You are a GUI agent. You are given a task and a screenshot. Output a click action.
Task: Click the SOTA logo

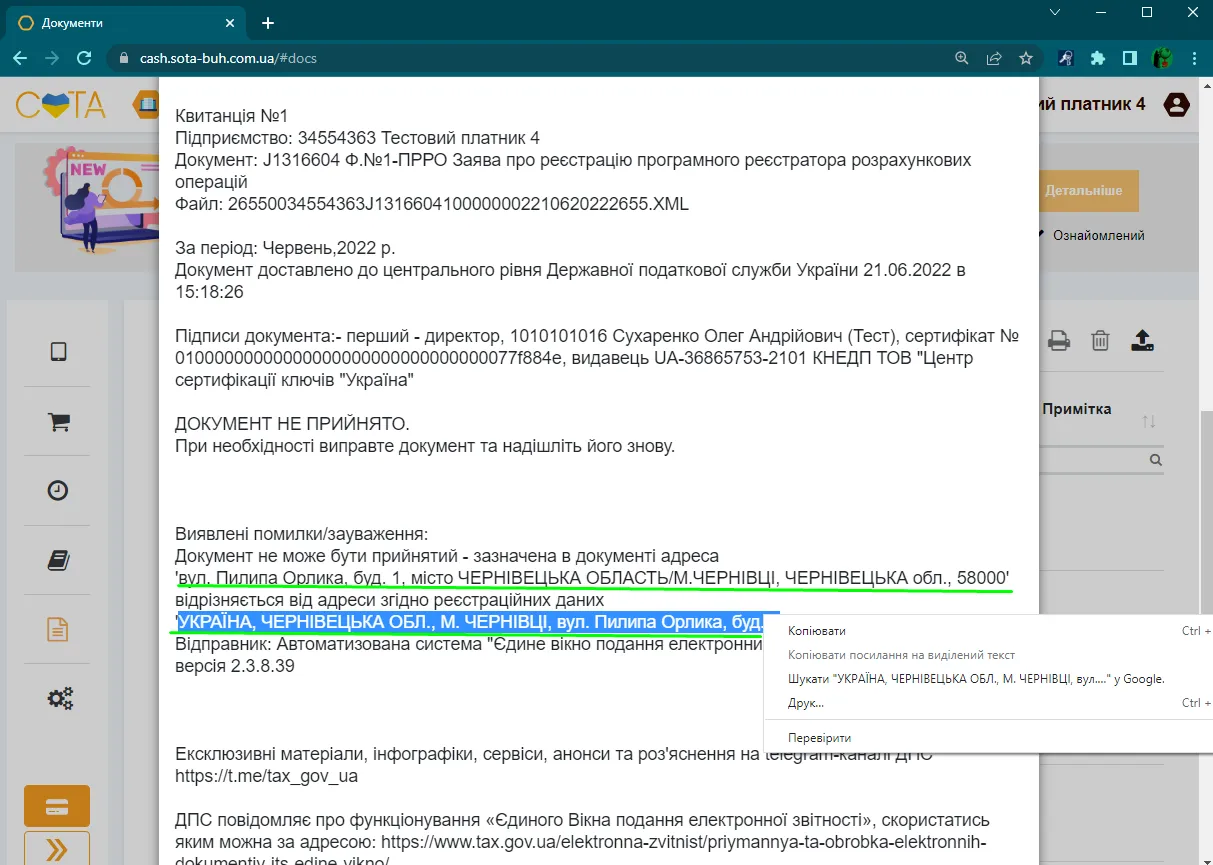pyautogui.click(x=60, y=103)
